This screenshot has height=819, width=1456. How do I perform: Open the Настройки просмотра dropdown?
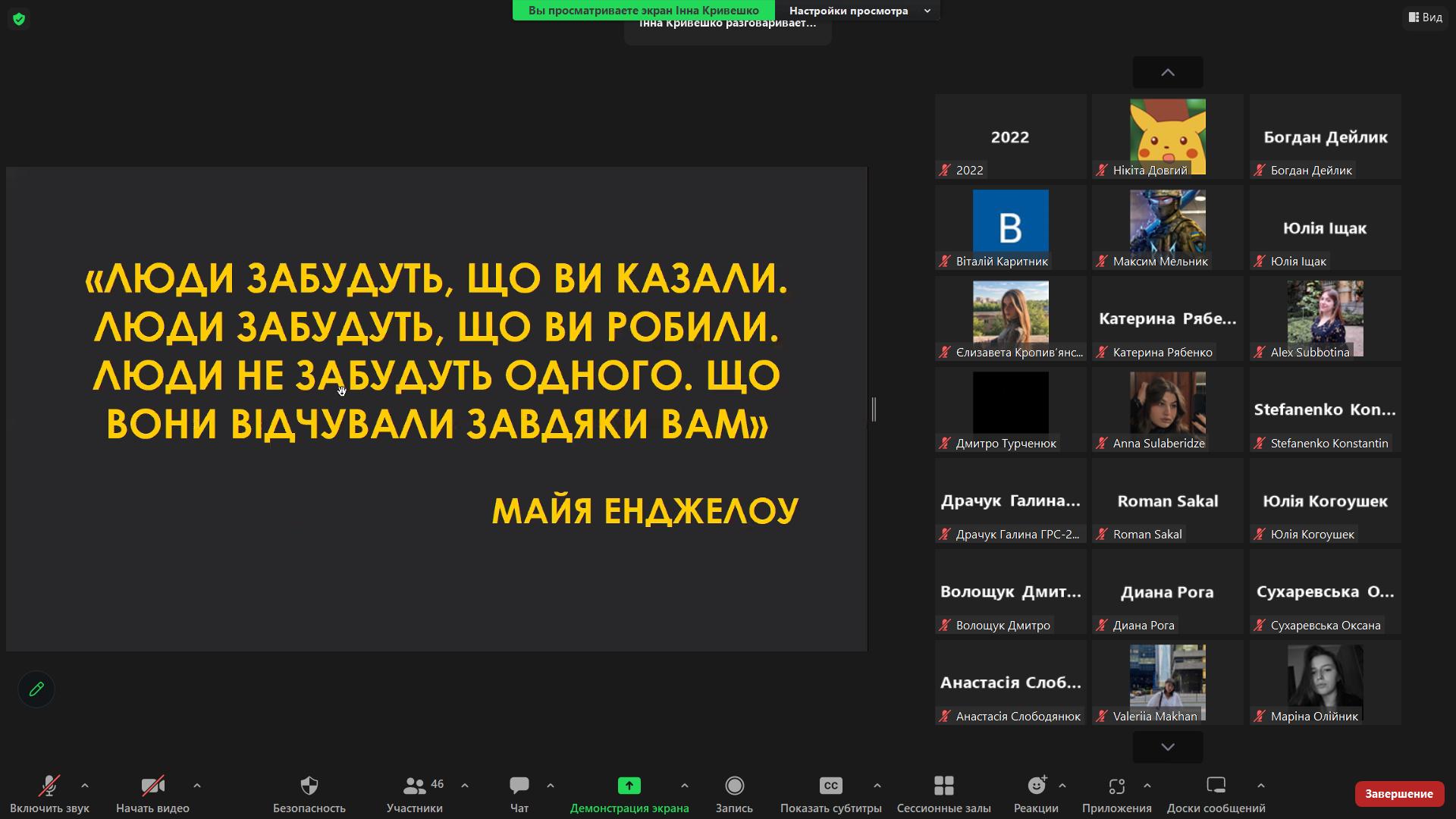point(858,11)
